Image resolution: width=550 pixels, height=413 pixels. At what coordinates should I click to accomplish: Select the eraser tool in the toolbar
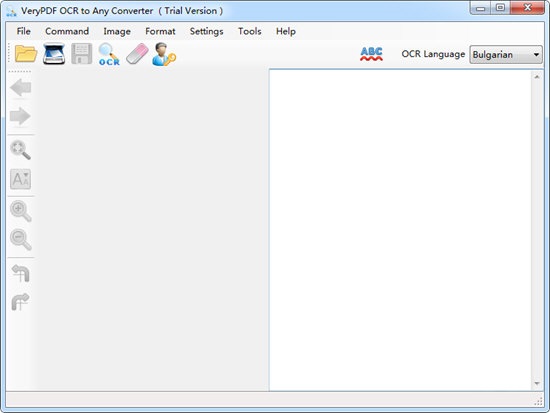tap(137, 54)
